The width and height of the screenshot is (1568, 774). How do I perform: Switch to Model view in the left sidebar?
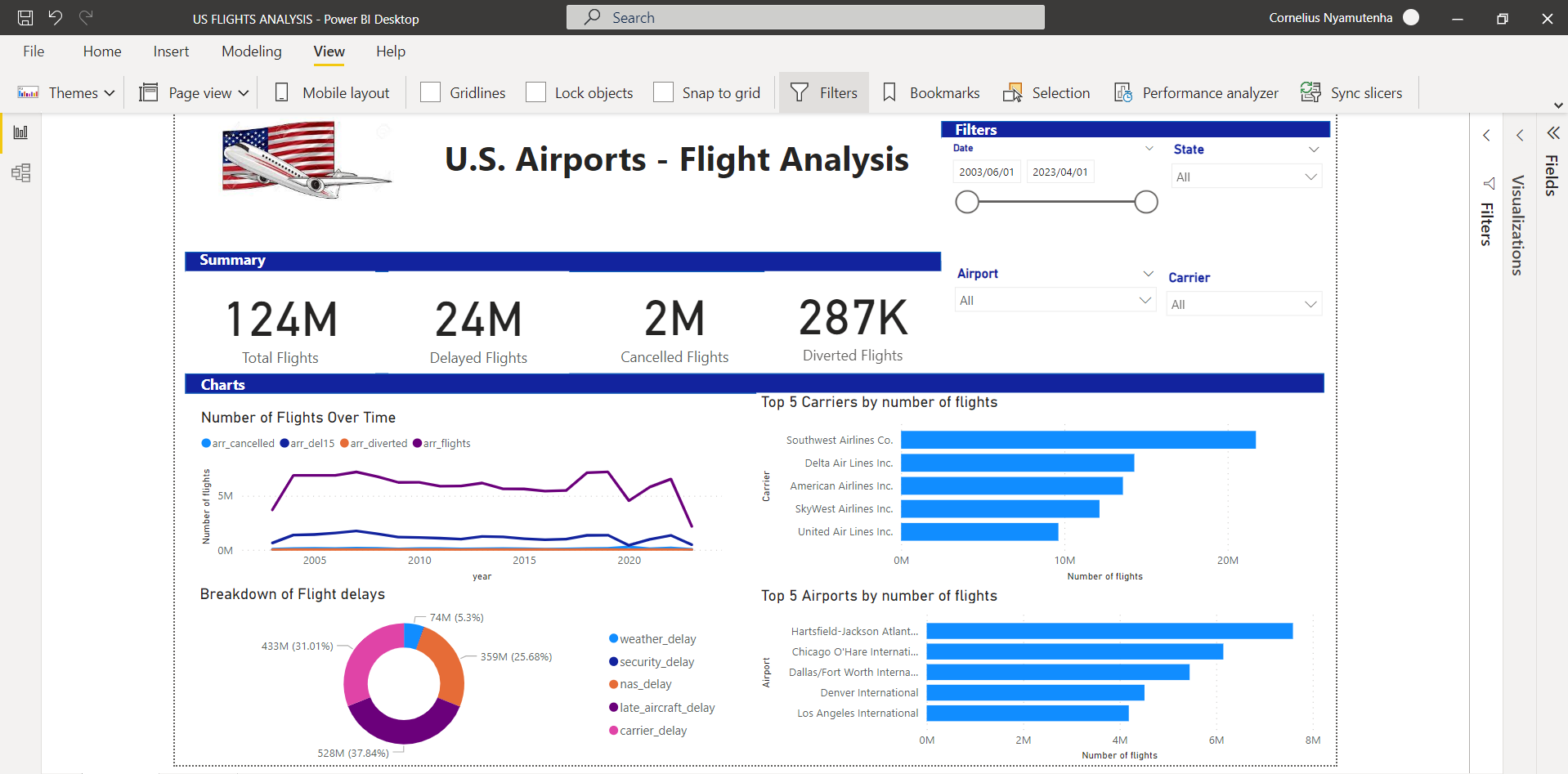pos(20,172)
